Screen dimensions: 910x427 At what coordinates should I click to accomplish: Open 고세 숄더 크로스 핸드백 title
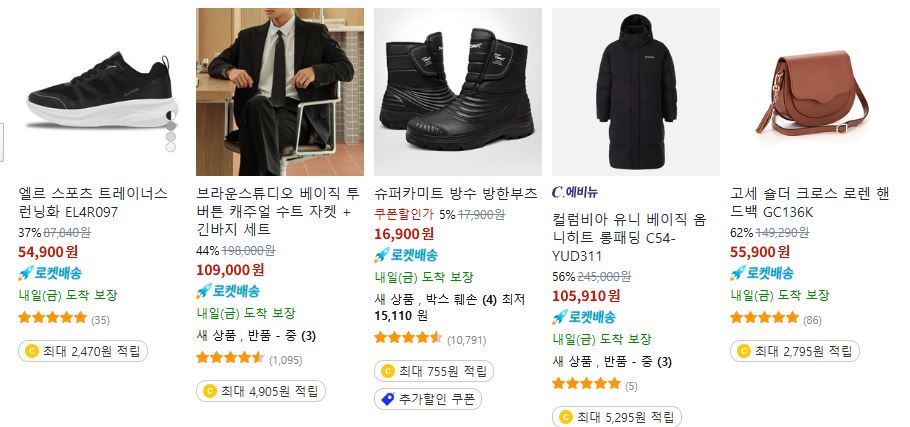(x=810, y=202)
